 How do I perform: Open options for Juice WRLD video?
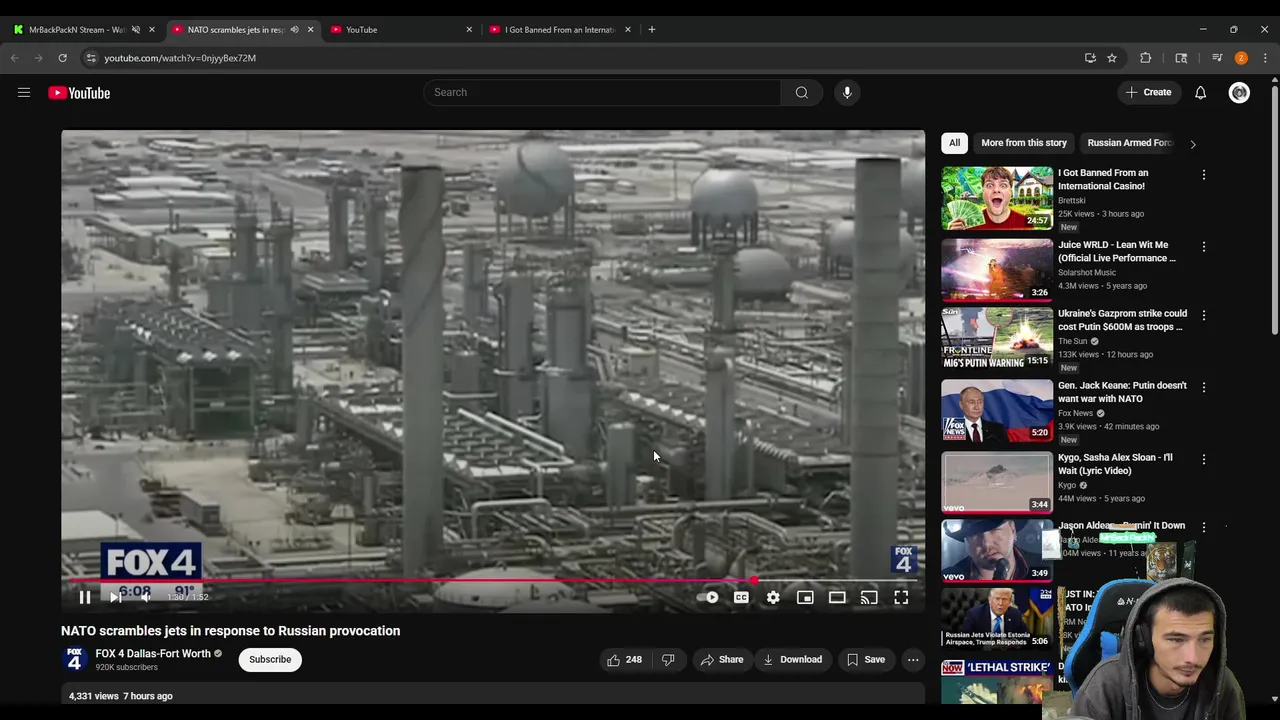point(1204,247)
